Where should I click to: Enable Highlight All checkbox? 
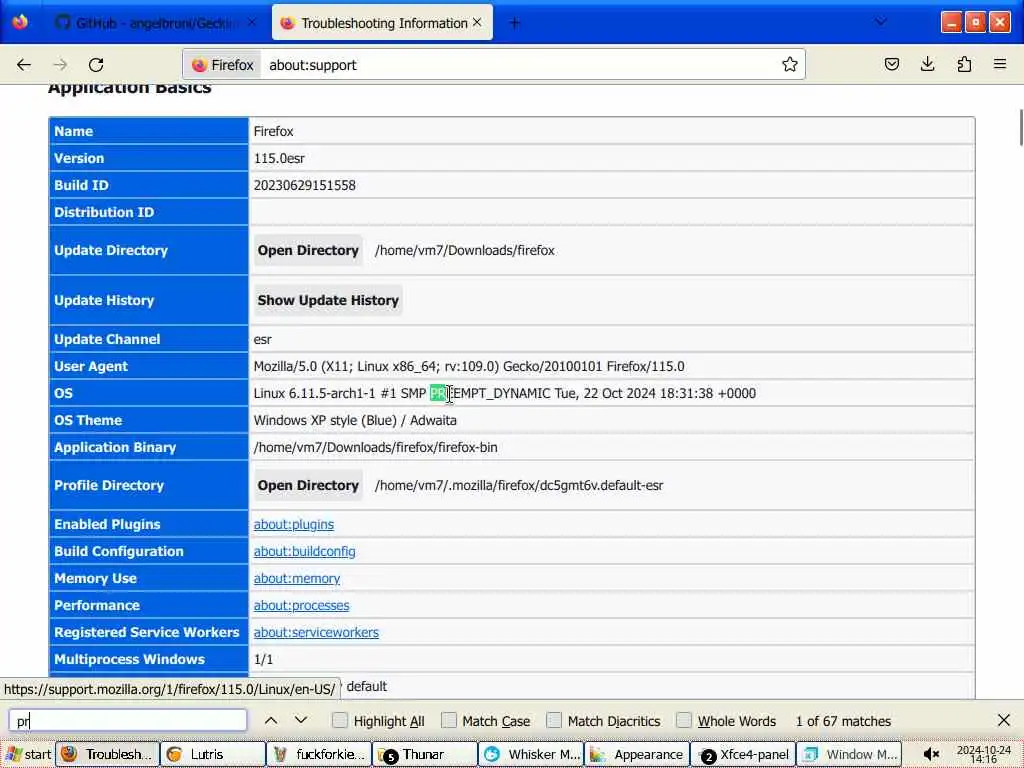340,720
